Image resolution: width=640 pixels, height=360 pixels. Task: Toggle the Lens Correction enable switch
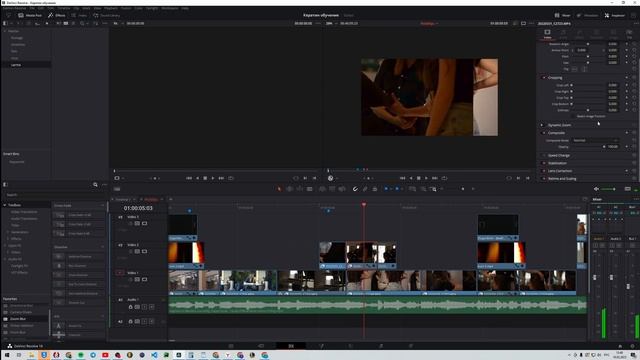point(544,171)
